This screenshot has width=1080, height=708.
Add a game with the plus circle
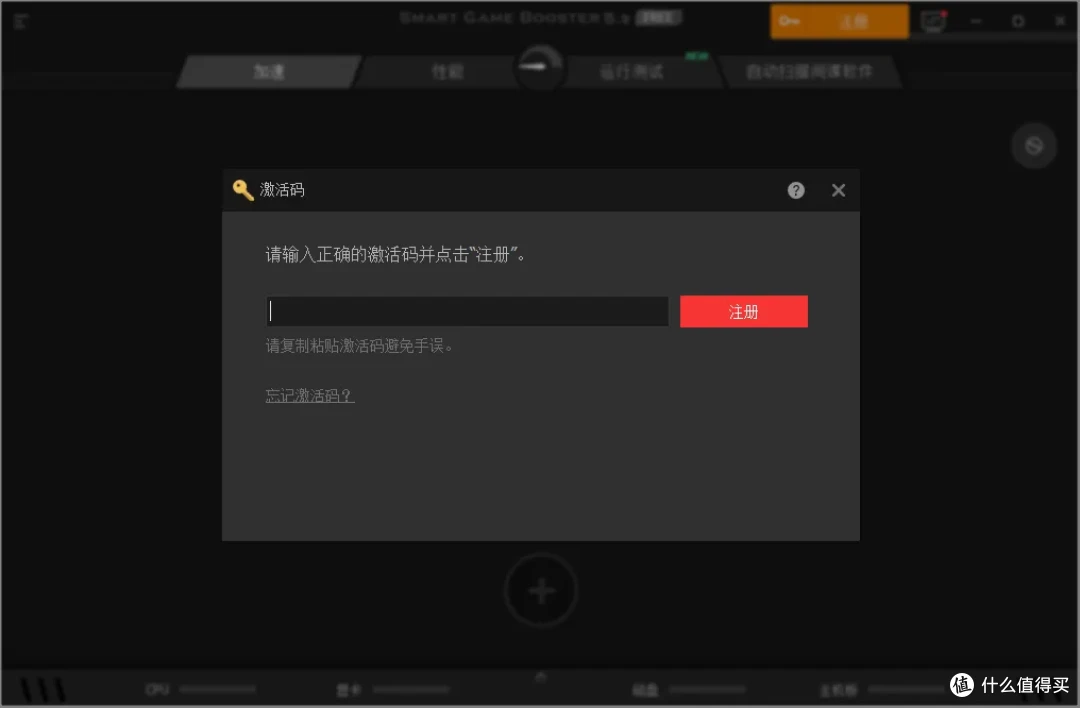point(541,590)
